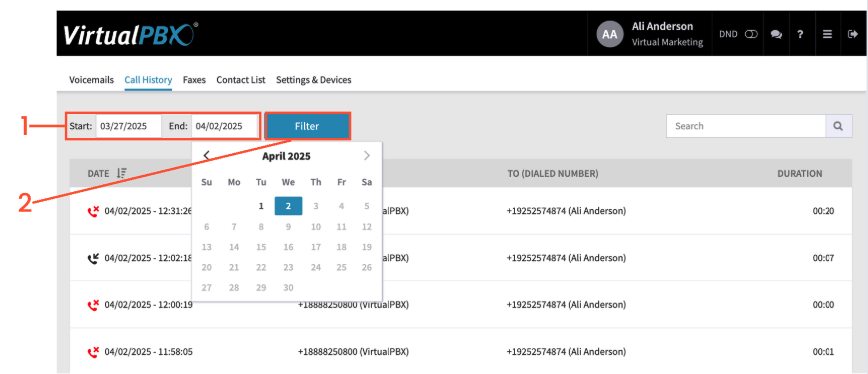Switch to the Voicemails tab
Image resolution: width=868 pixels, height=374 pixels.
coord(91,80)
